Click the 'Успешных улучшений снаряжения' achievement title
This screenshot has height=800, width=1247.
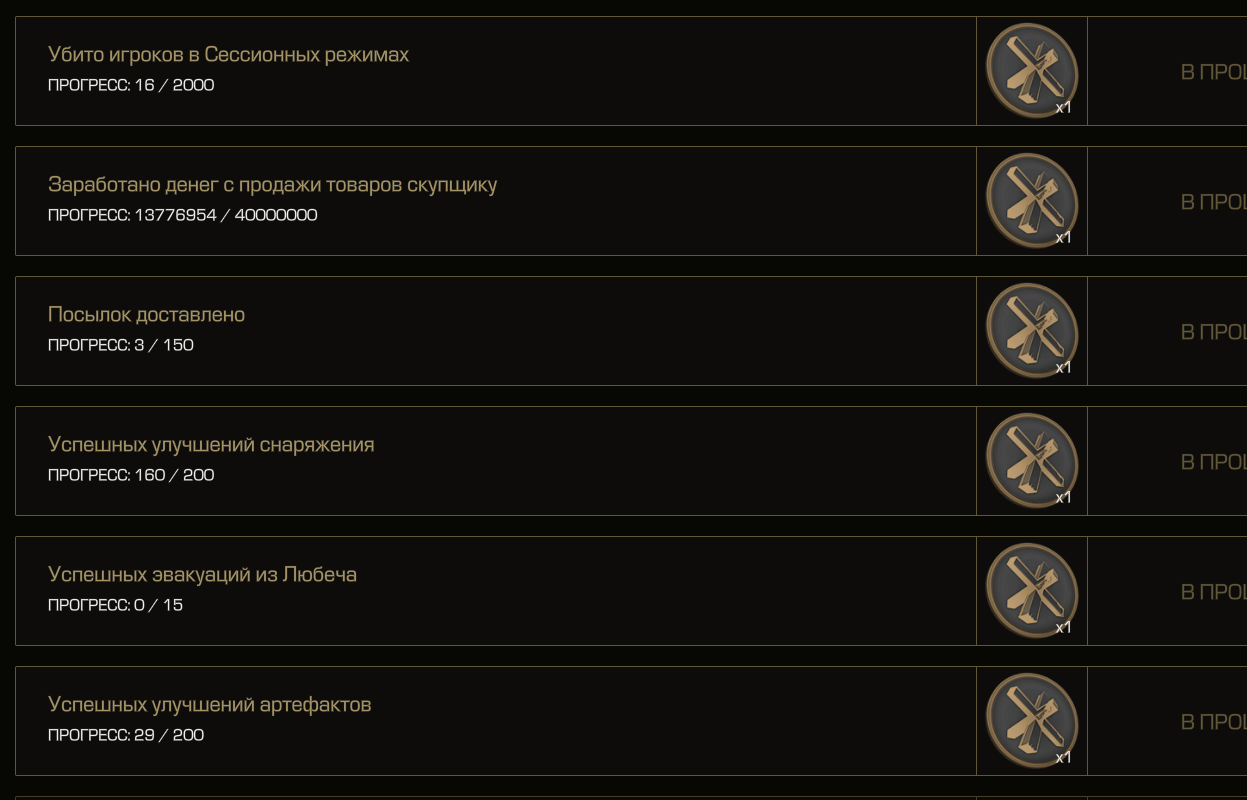pyautogui.click(x=211, y=445)
